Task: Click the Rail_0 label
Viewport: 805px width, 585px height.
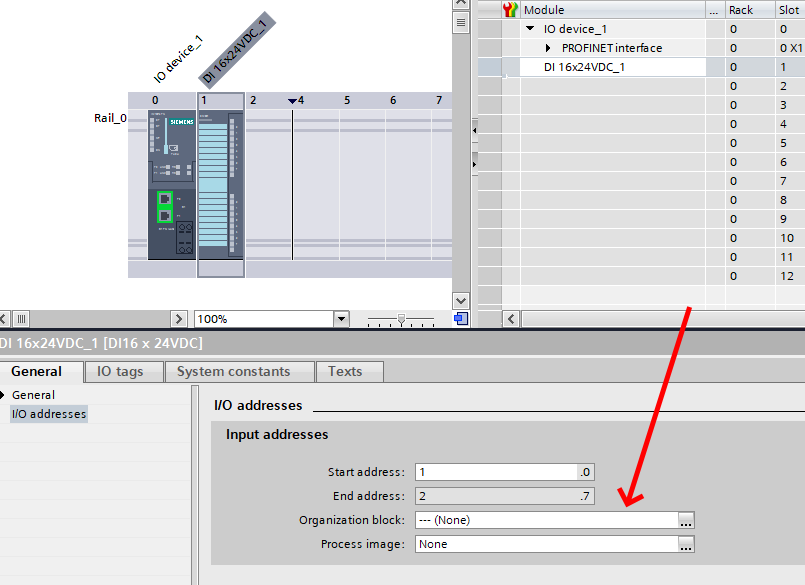Action: coord(110,118)
